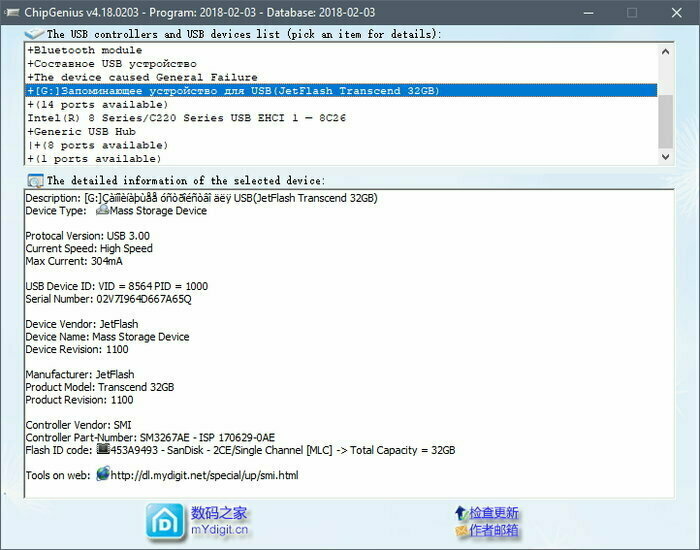Click the Device Vendor JetFlash line
Viewport: 700px width, 550px height.
coord(82,324)
